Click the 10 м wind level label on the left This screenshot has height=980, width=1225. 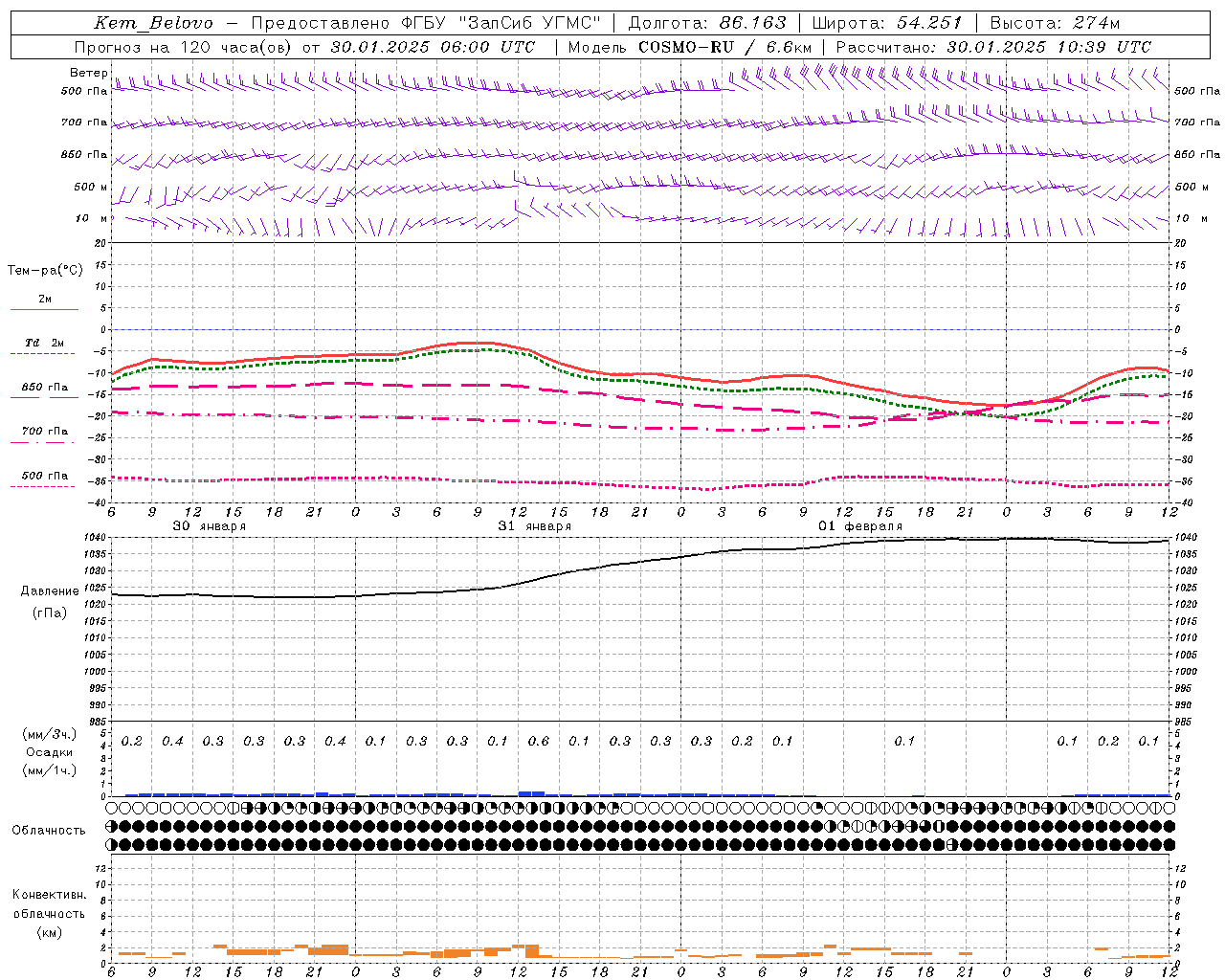click(x=92, y=219)
